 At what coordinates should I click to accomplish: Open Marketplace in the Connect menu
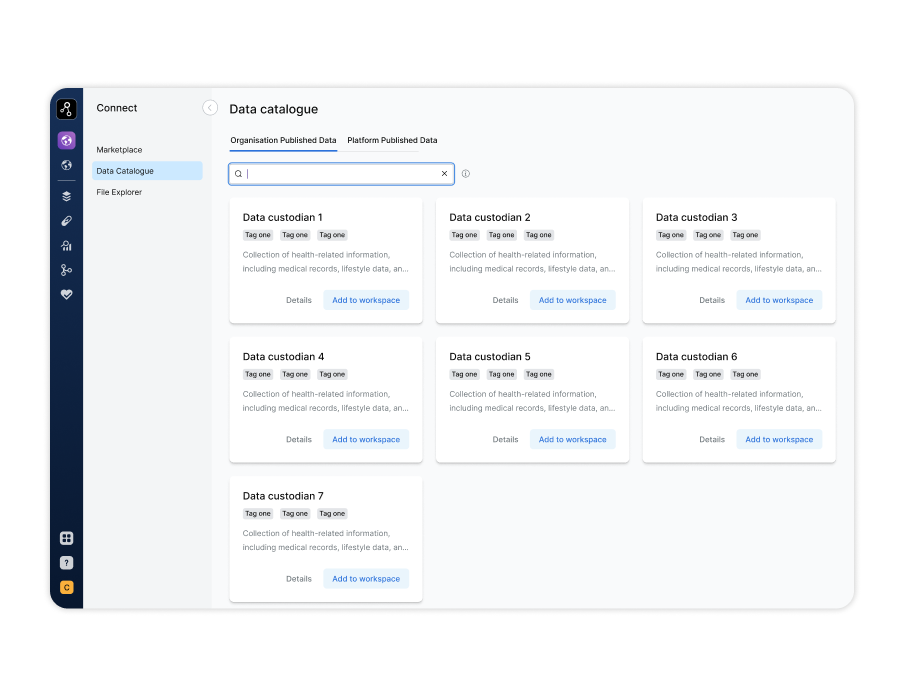click(x=119, y=150)
